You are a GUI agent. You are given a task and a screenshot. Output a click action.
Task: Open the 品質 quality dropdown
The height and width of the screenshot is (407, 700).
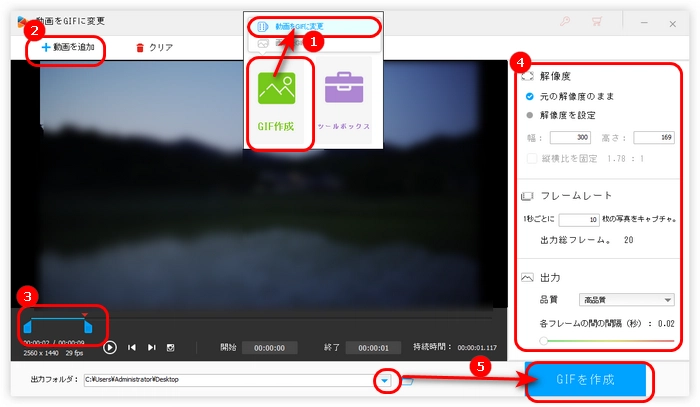click(626, 300)
